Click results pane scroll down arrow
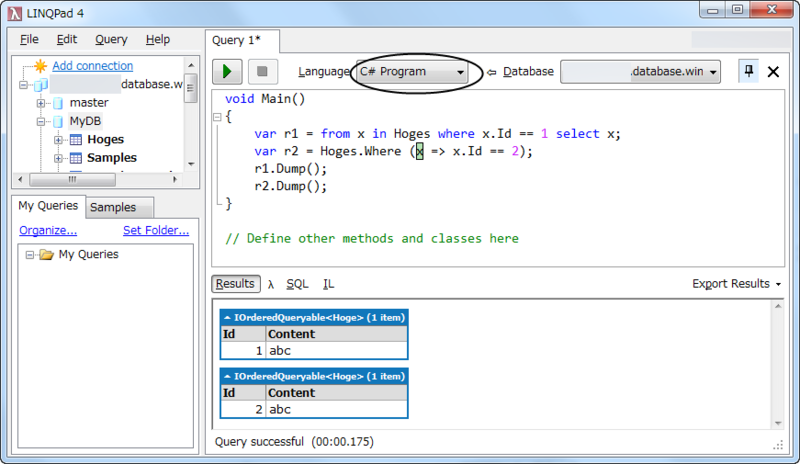This screenshot has width=800, height=464. (x=778, y=423)
